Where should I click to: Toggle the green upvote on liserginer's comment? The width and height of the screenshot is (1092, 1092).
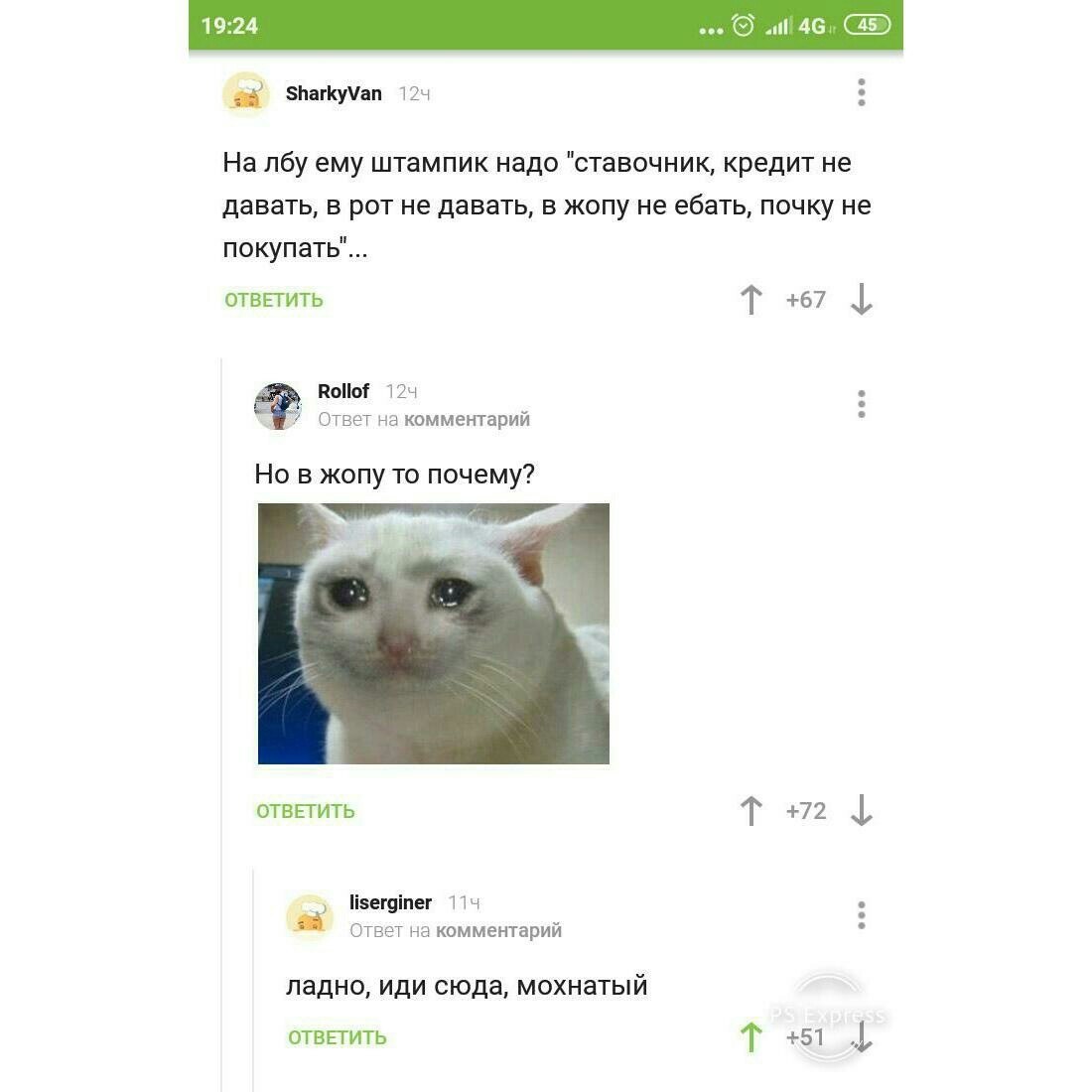751,1037
